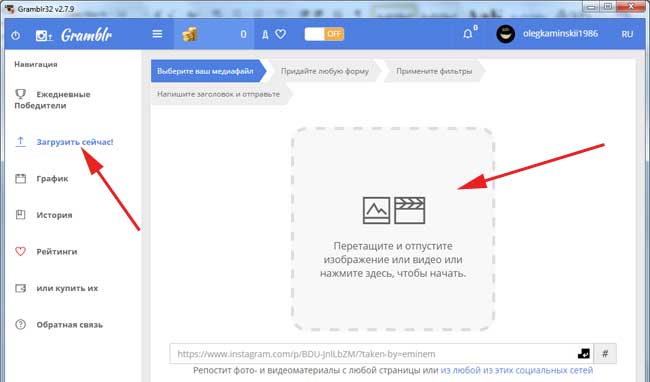650x382 pixels.
Task: Select step tab Примените фильтры
Action: click(x=434, y=71)
